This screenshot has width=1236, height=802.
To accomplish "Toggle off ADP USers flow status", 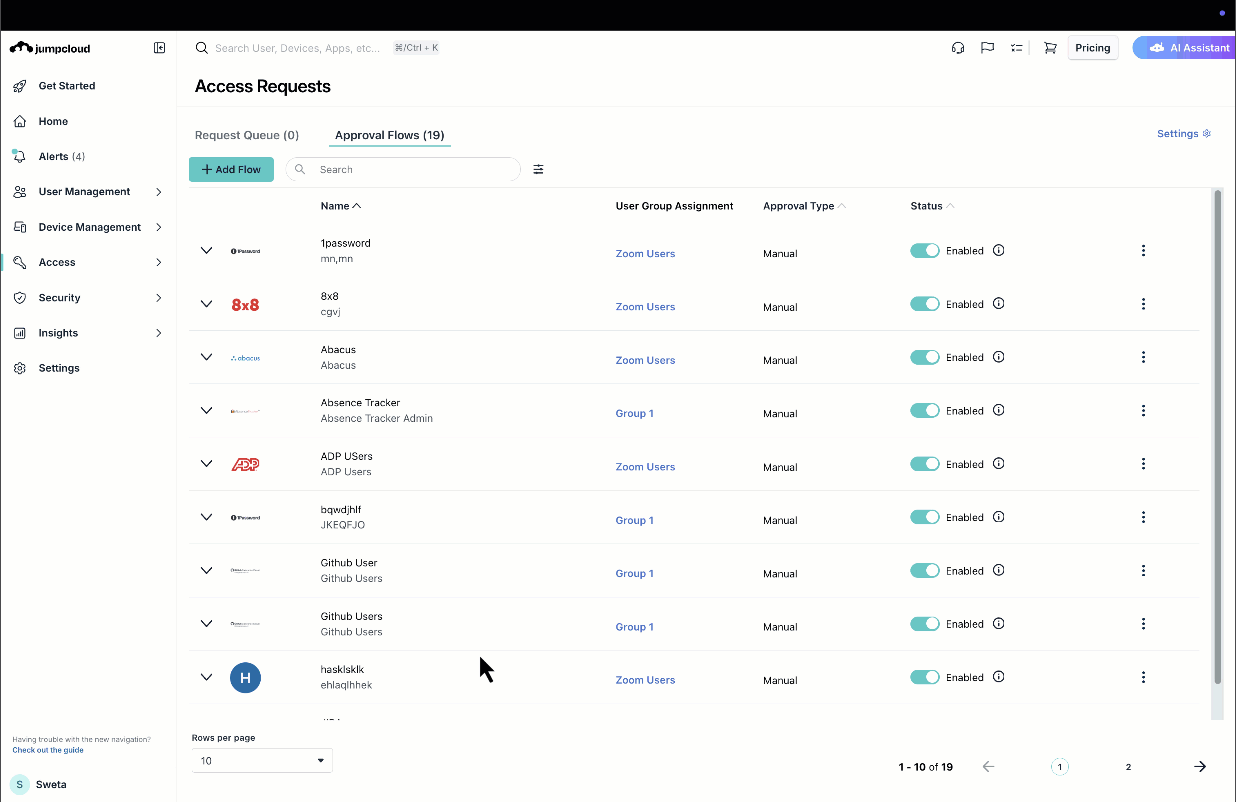I will [924, 464].
